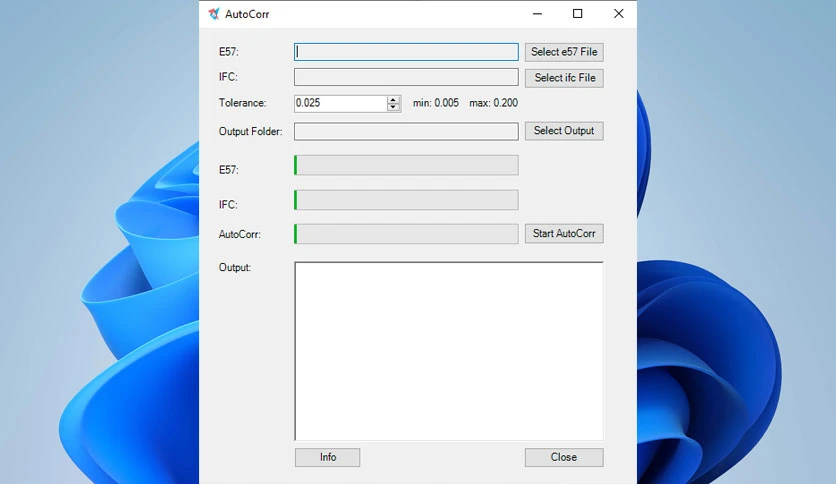Click the 'min: 0.005' text
836x484 pixels.
436,103
